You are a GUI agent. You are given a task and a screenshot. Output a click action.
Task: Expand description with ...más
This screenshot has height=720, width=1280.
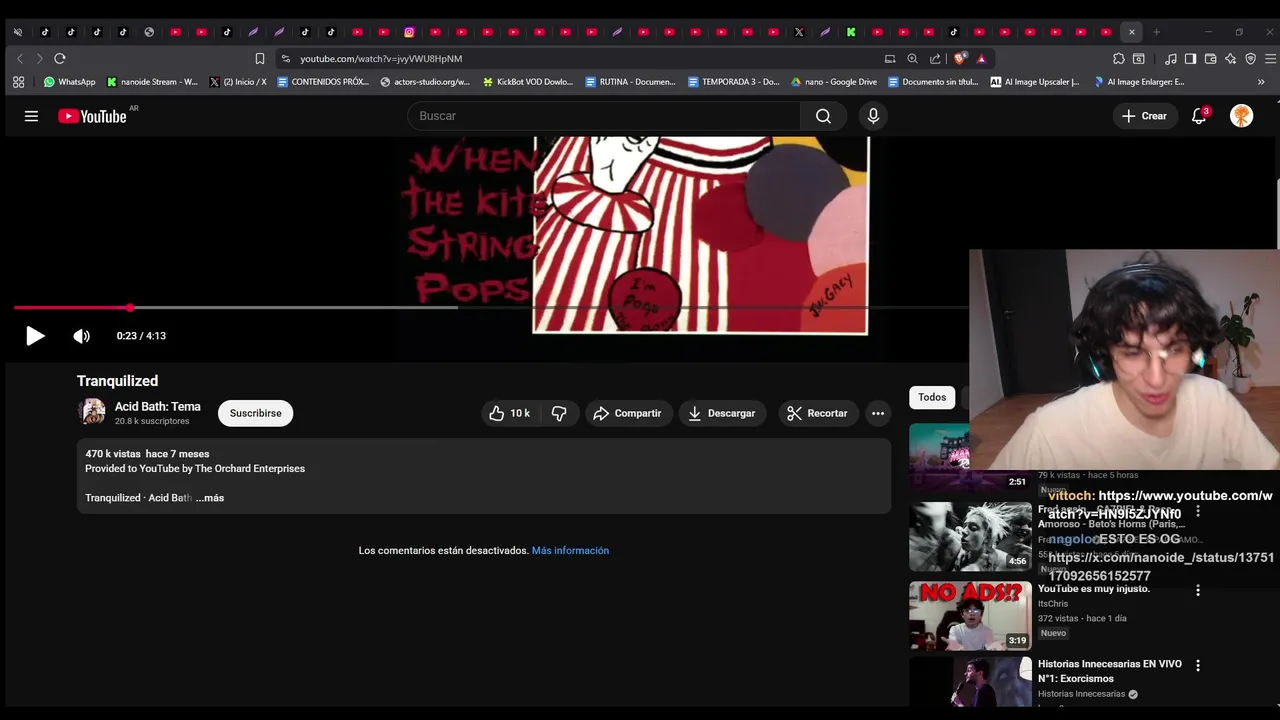[210, 498]
